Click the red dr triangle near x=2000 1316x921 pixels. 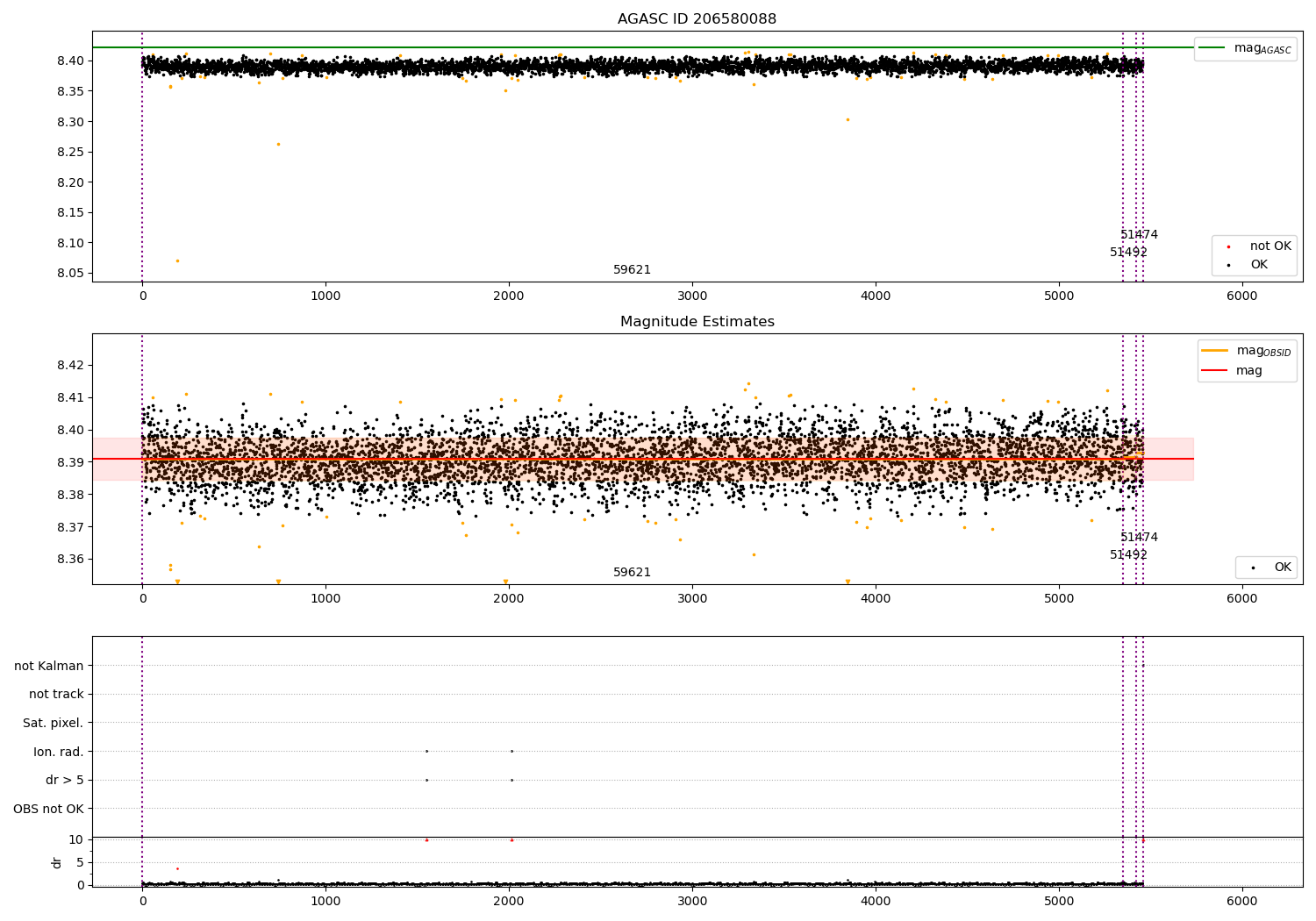512,839
